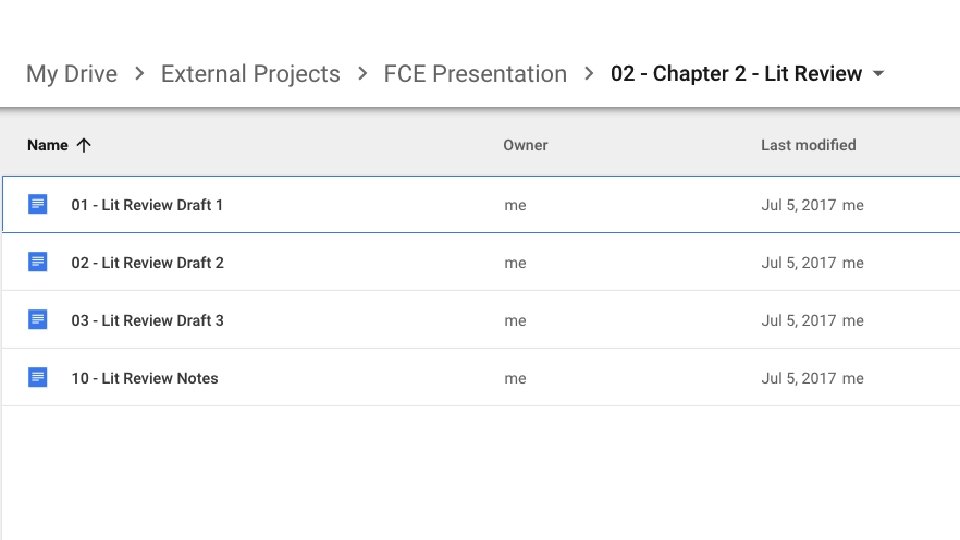Click the 02 - Chapter 2 - Lit Review breadcrumb
960x540 pixels.
pyautogui.click(x=736, y=74)
